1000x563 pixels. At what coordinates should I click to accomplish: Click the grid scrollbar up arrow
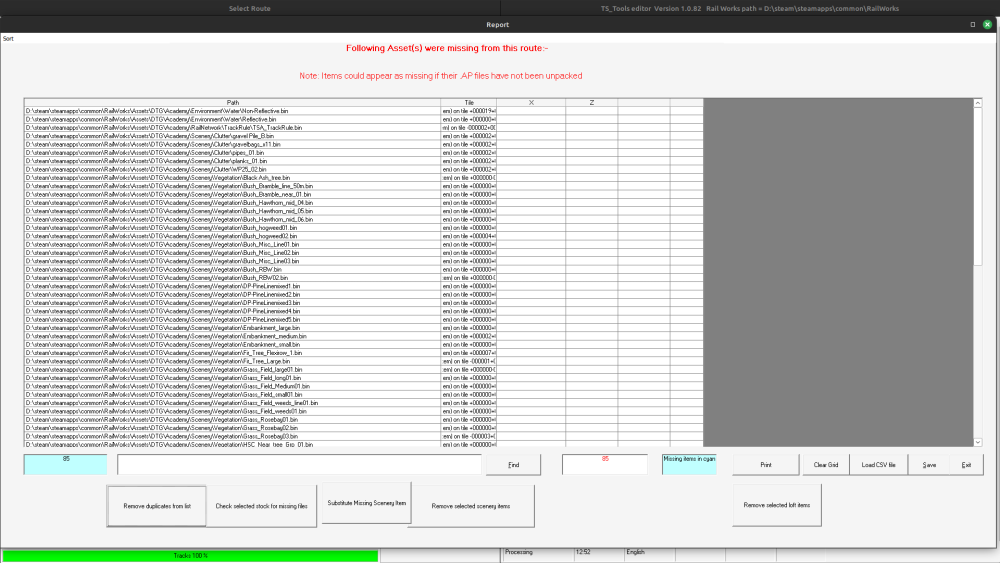tap(978, 103)
